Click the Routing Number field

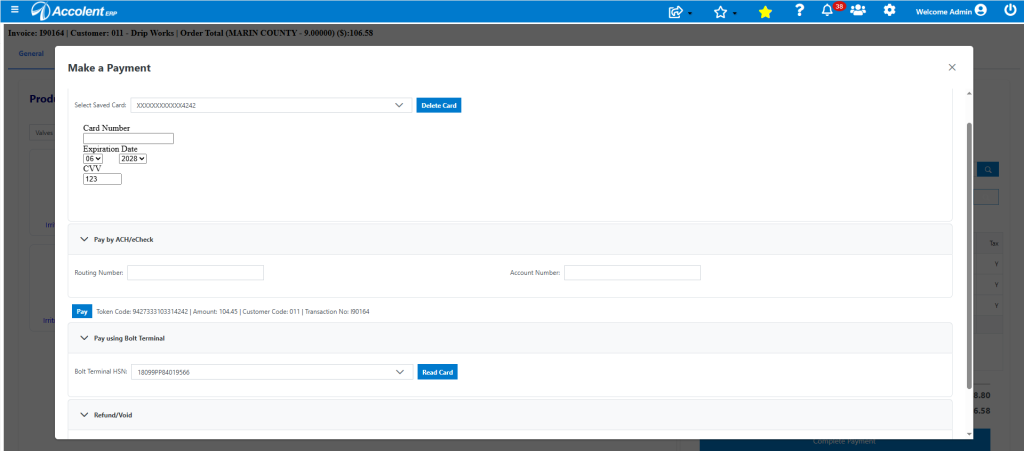195,273
